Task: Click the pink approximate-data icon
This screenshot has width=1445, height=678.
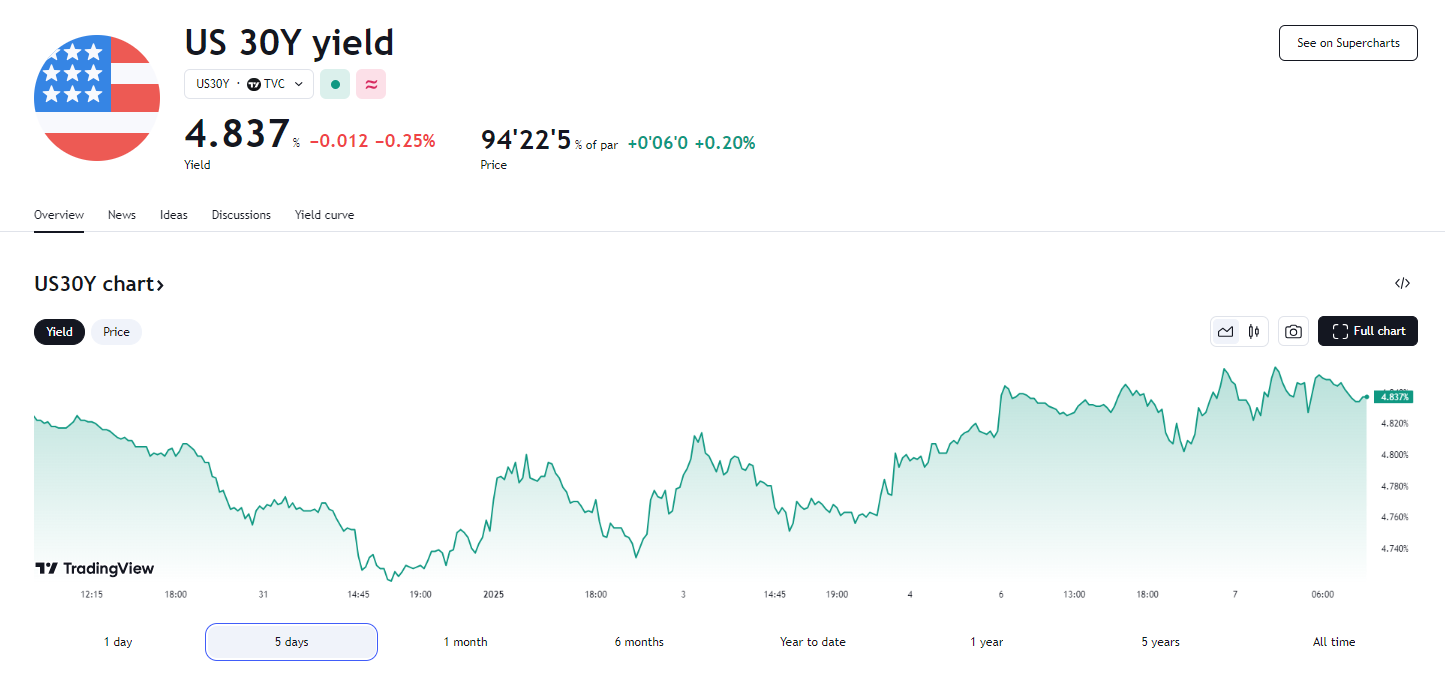Action: [x=371, y=84]
